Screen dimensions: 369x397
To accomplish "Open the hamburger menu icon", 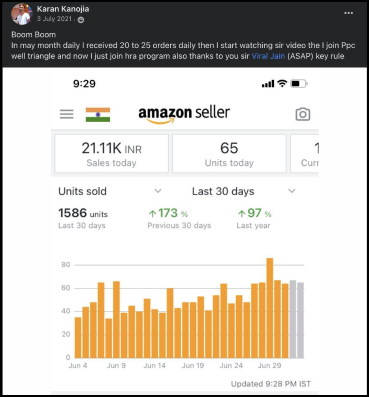I will click(67, 114).
